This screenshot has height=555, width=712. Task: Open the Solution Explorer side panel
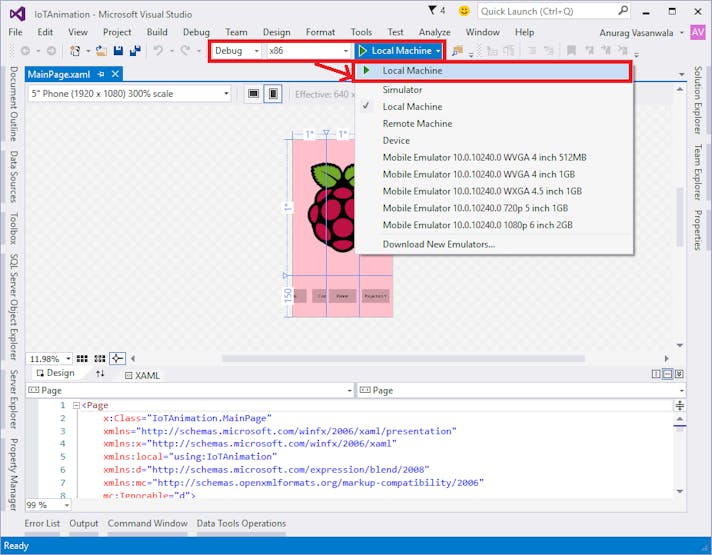[x=697, y=100]
